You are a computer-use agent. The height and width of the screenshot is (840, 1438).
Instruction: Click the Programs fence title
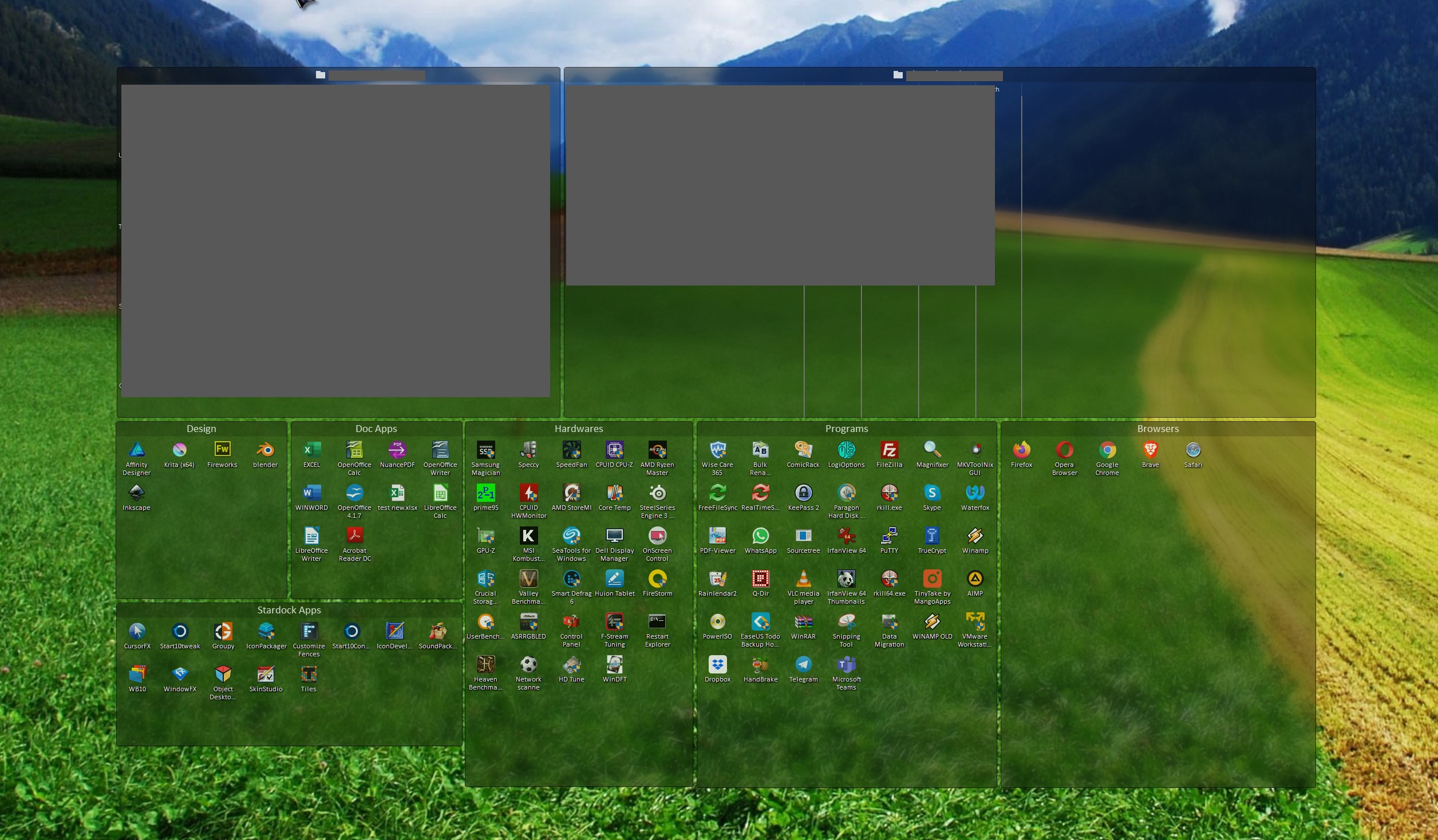pos(847,429)
